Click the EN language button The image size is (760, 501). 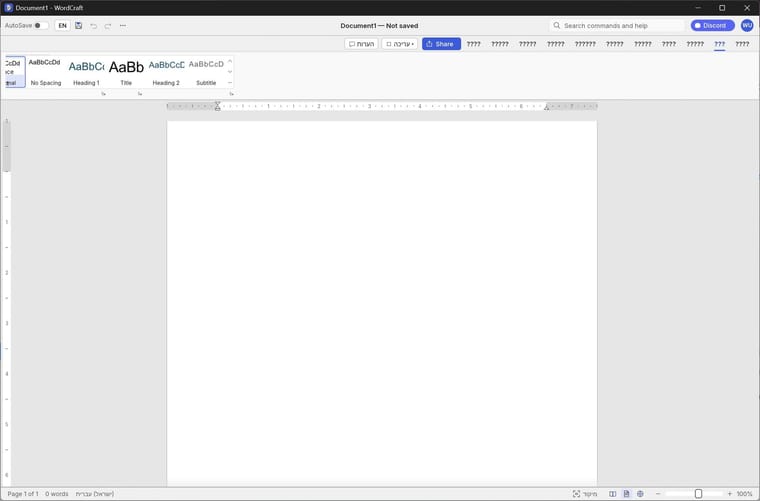point(63,26)
